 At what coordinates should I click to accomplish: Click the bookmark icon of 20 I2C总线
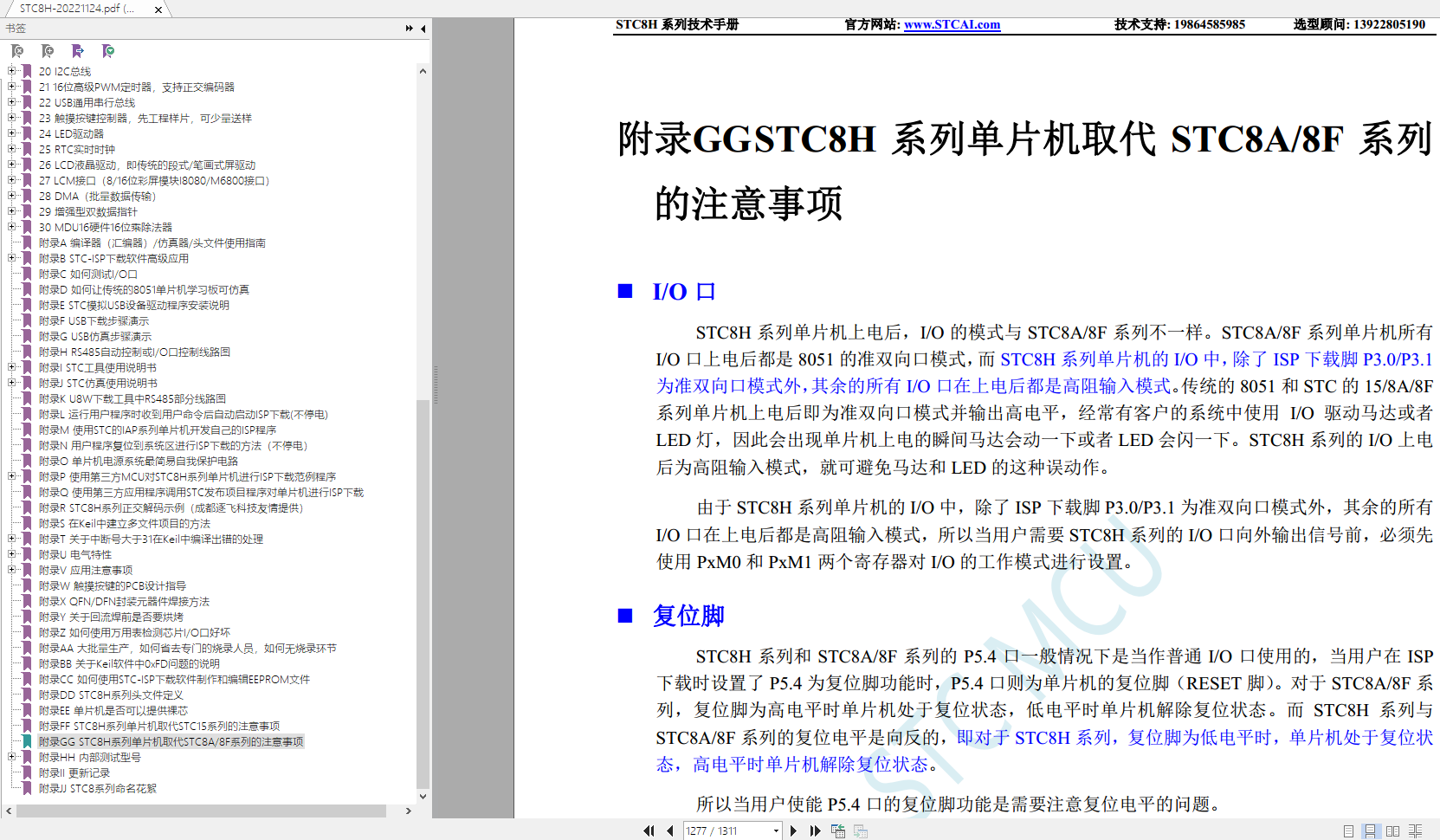pyautogui.click(x=27, y=71)
